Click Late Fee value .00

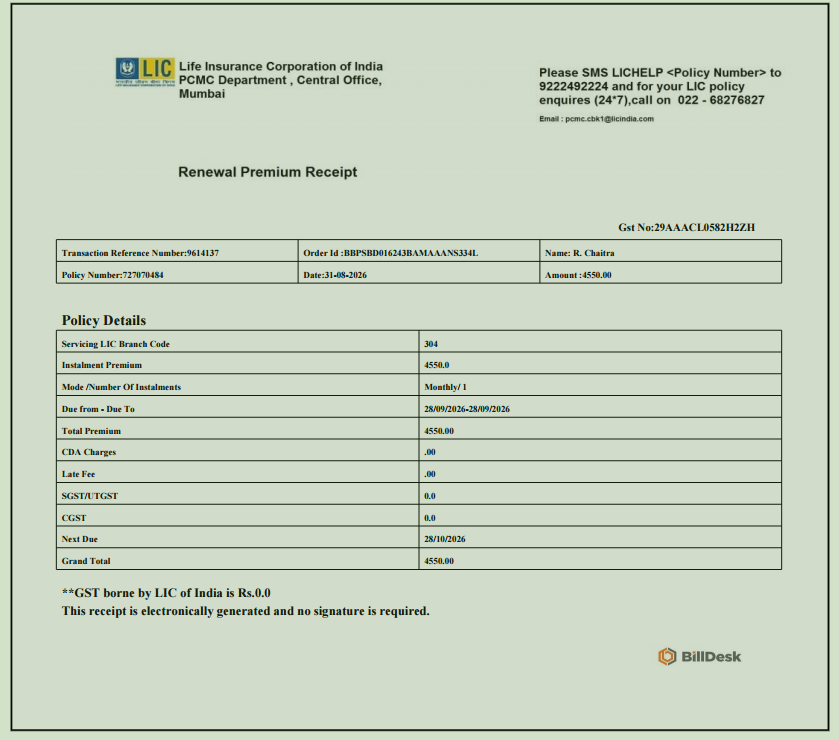pyautogui.click(x=430, y=474)
